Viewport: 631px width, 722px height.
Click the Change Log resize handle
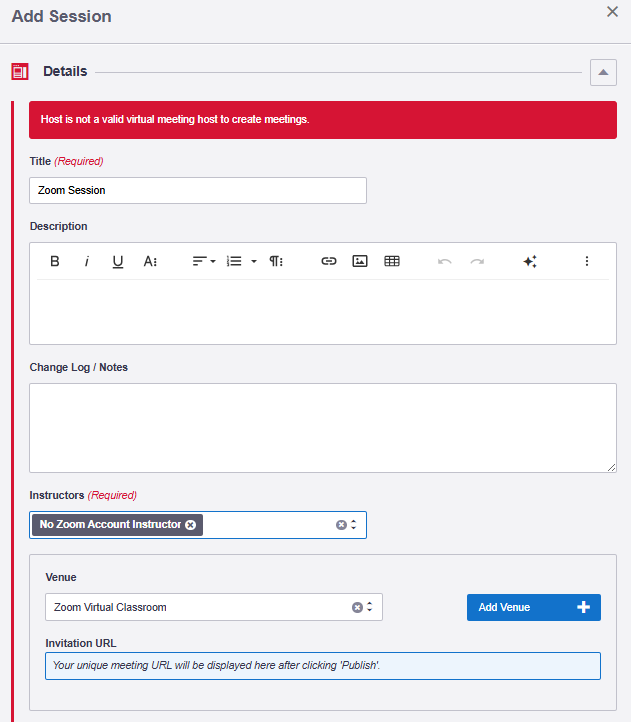[611, 467]
